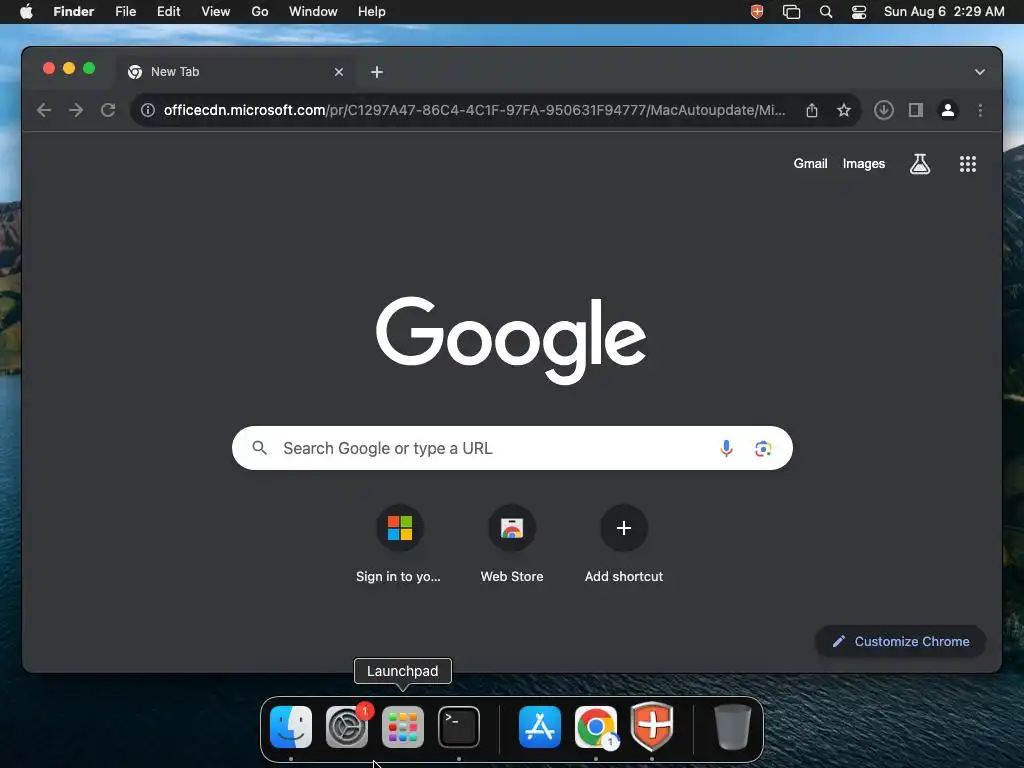
Task: Reload the current page
Action: (x=108, y=110)
